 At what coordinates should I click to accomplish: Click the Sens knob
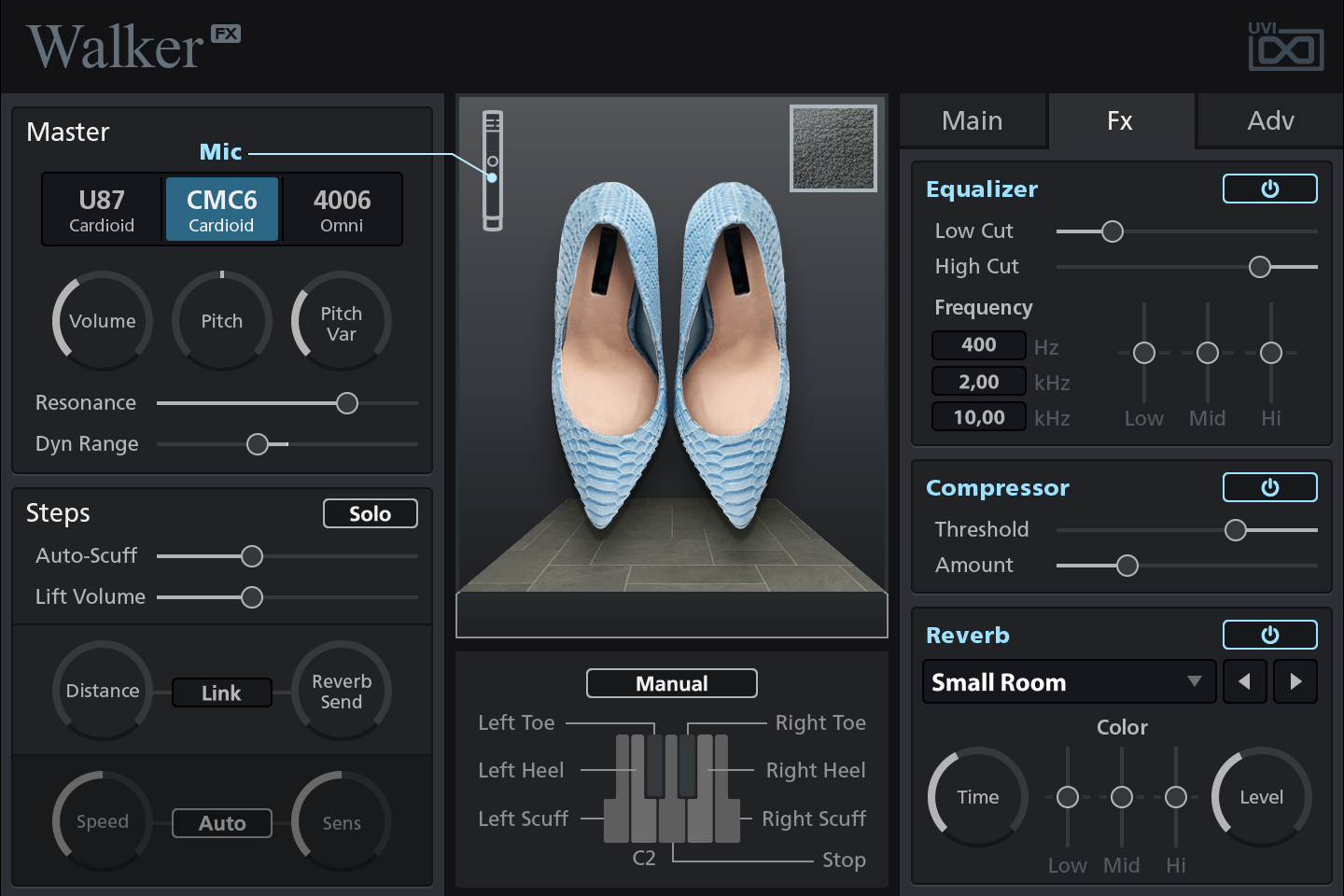point(340,821)
